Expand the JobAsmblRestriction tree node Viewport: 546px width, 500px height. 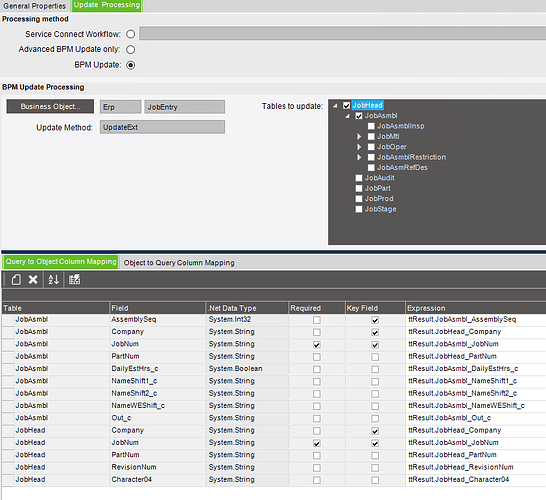pos(359,157)
